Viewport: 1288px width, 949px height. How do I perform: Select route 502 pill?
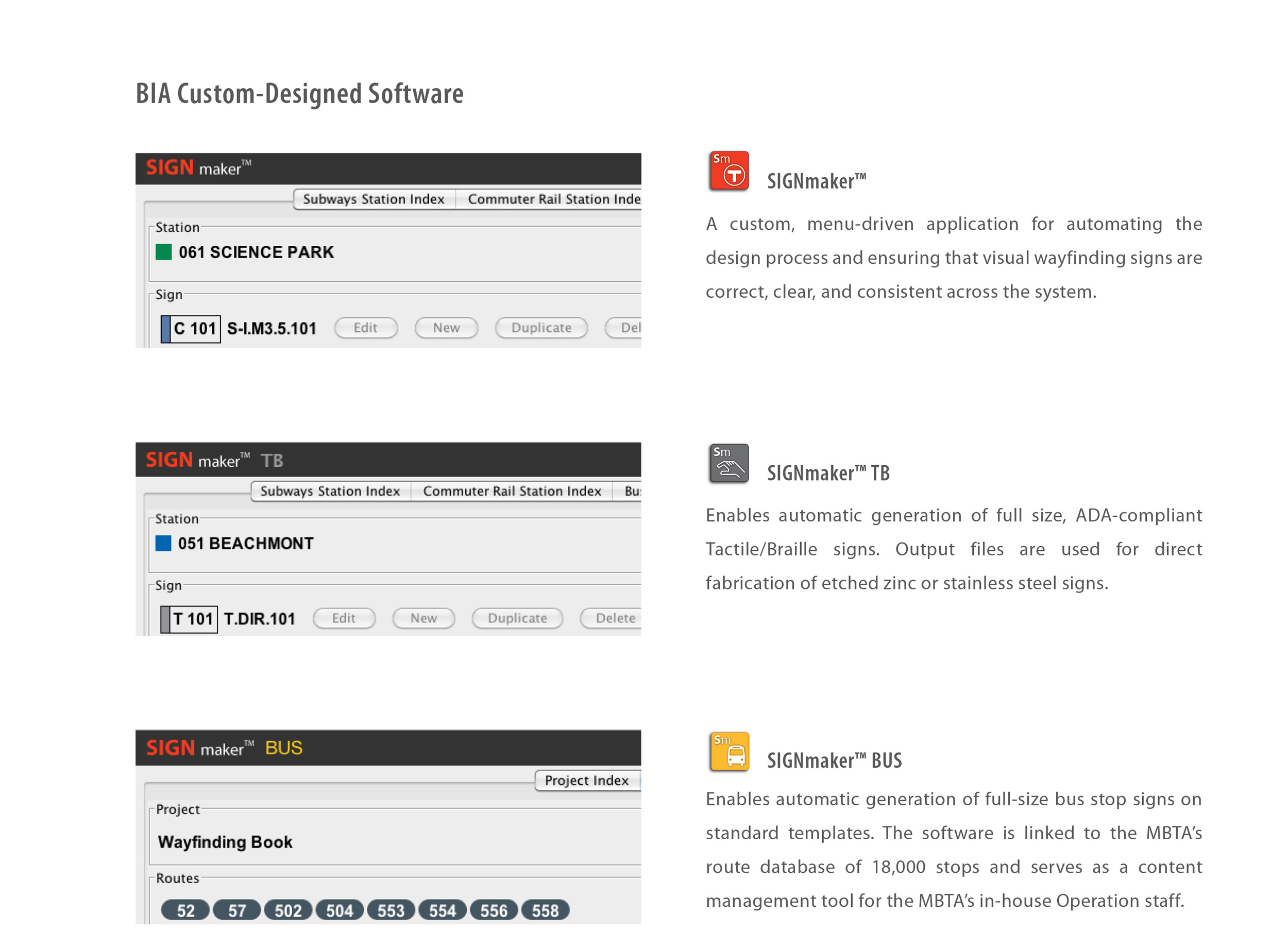288,910
